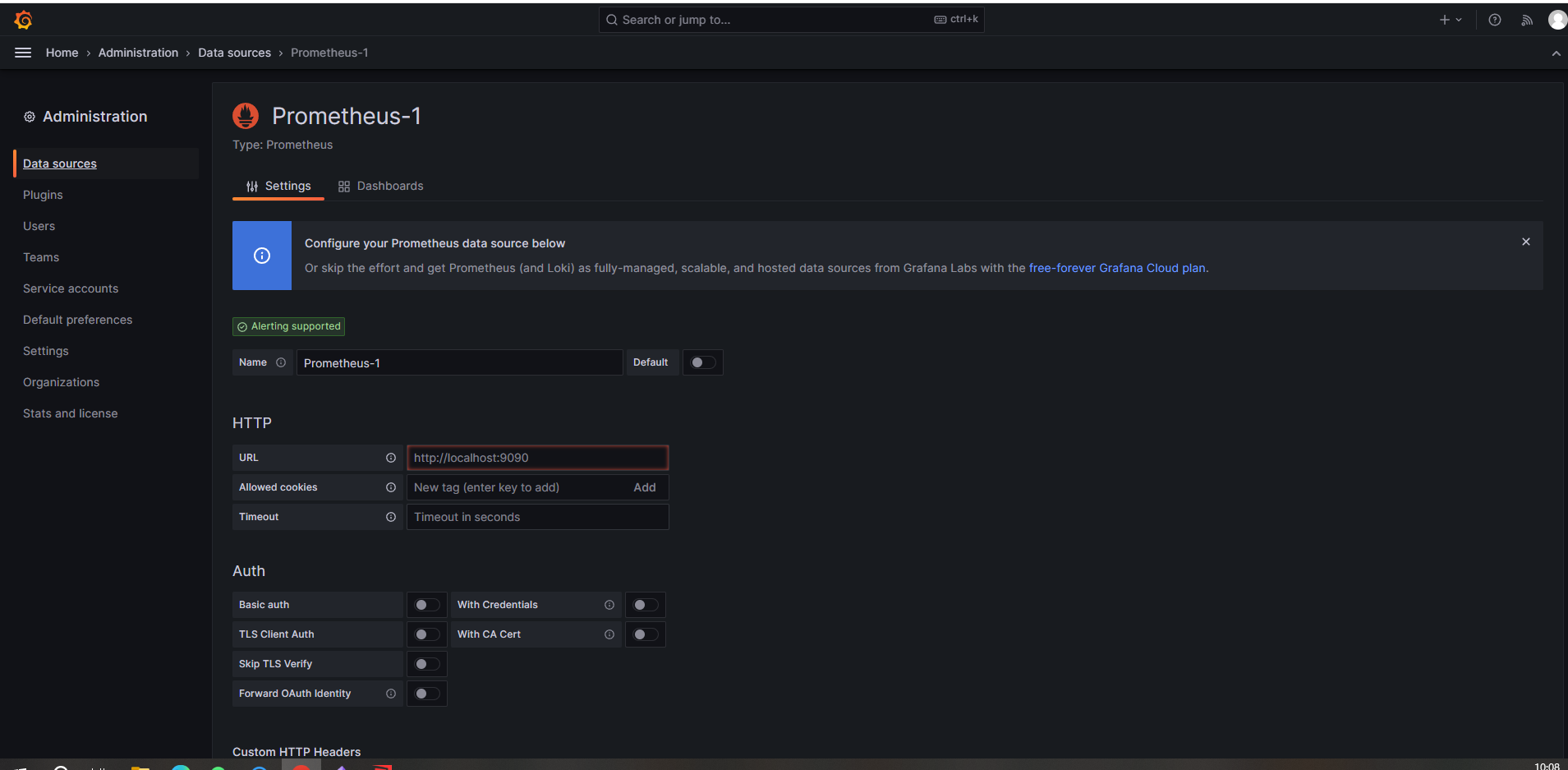Viewport: 1568px width, 770px height.
Task: Click the data source Name input field
Action: [x=459, y=362]
